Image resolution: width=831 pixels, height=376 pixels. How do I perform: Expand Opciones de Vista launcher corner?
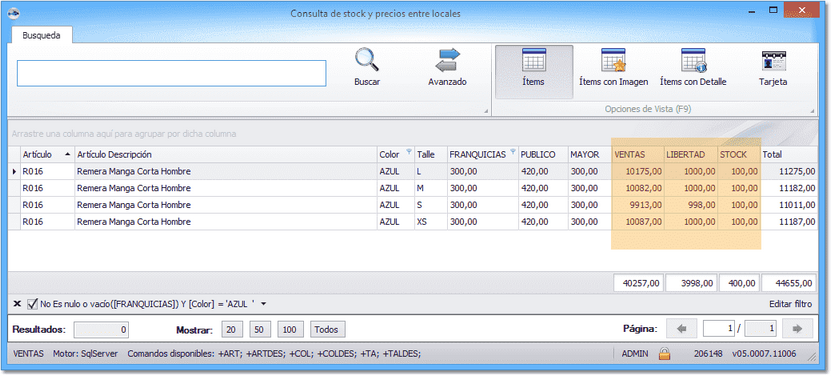[812, 111]
